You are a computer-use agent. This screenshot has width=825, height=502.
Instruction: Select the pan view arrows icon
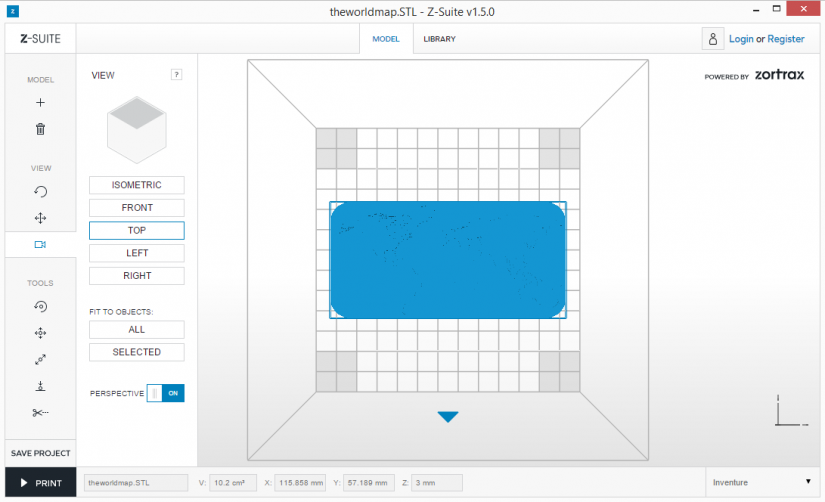coord(41,218)
